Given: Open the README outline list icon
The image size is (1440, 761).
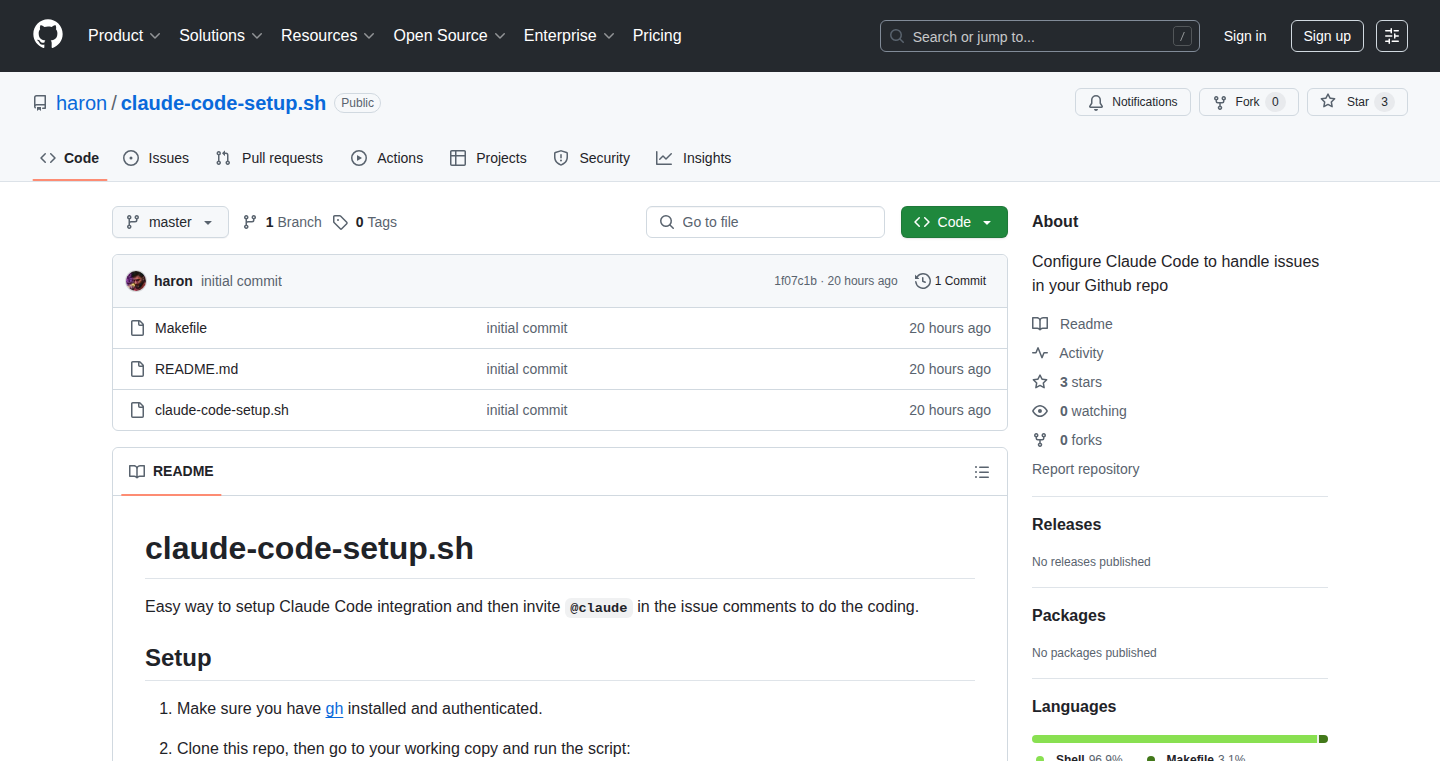Looking at the screenshot, I should pyautogui.click(x=982, y=472).
